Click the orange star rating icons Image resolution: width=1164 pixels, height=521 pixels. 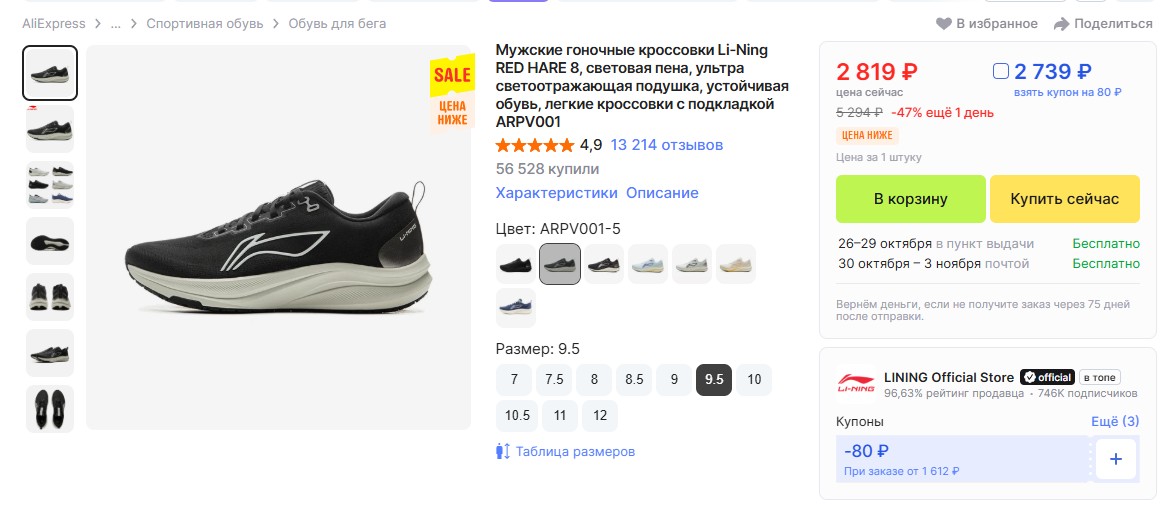click(535, 145)
